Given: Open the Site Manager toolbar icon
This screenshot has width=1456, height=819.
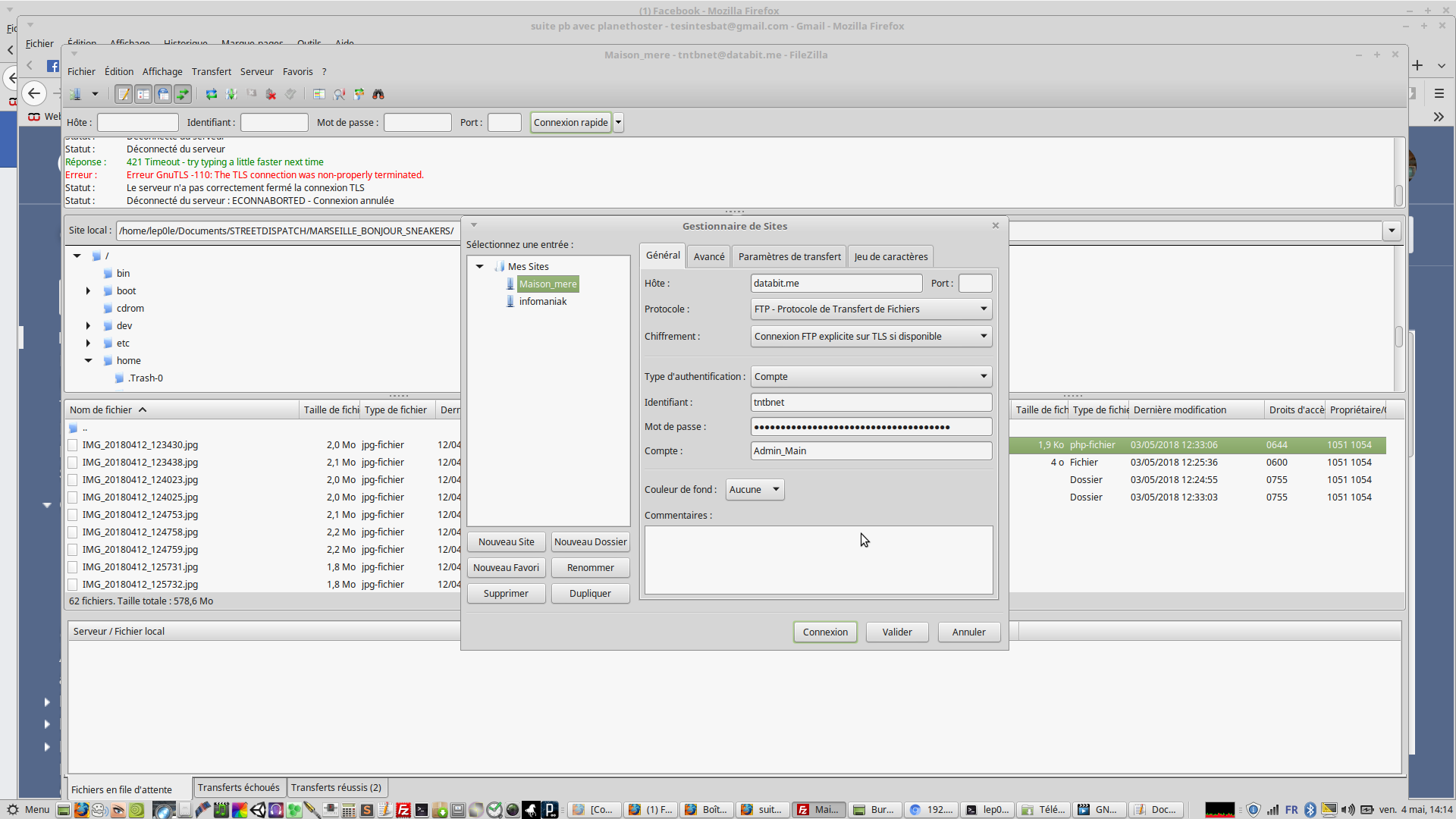Looking at the screenshot, I should click(x=75, y=94).
